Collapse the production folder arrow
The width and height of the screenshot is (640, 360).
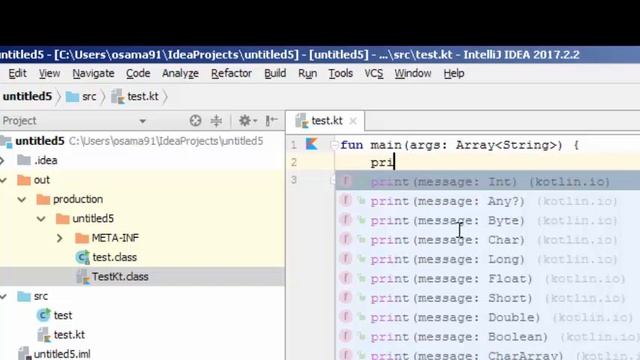22,199
